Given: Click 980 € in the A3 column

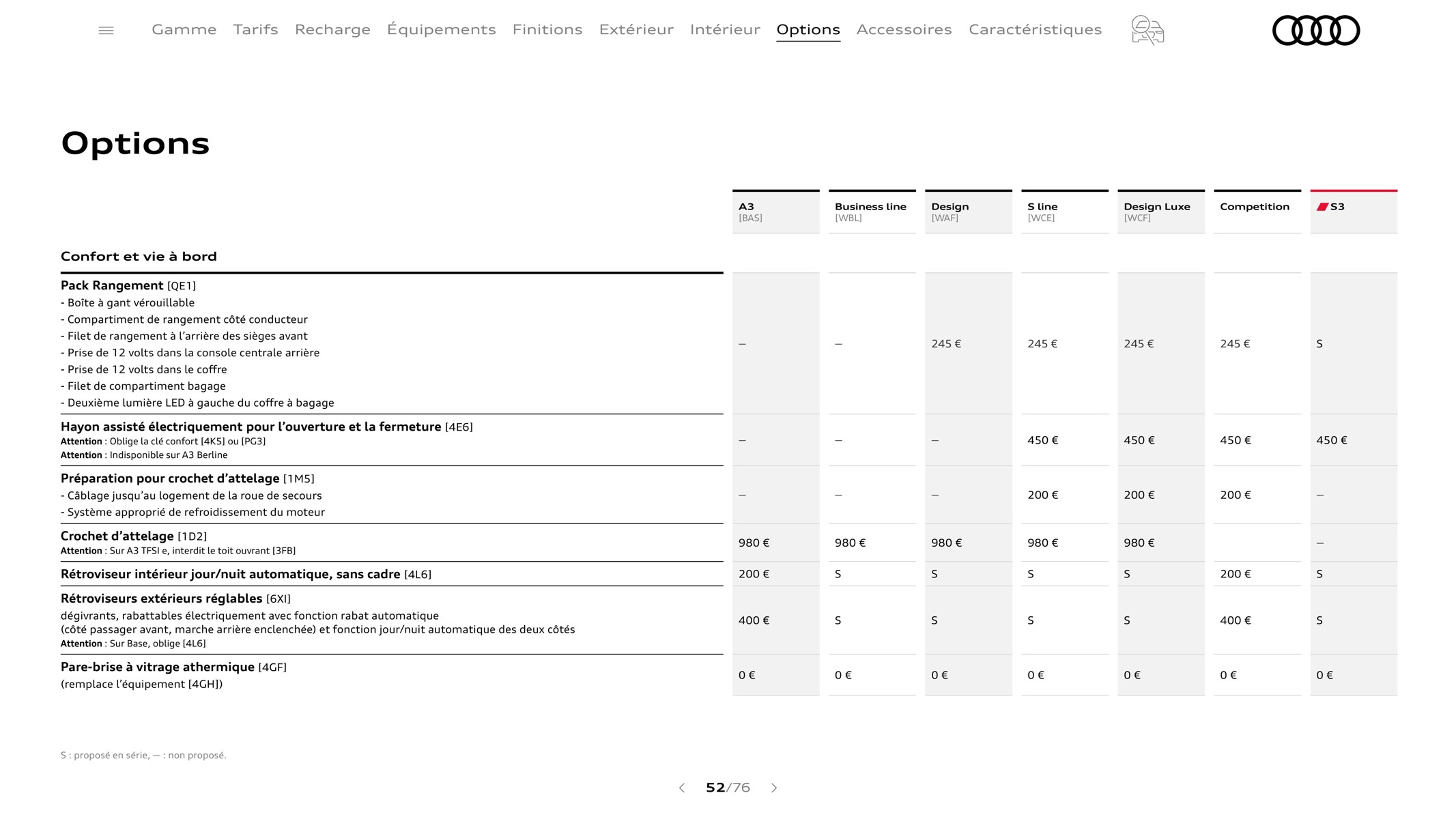Looking at the screenshot, I should tap(754, 543).
